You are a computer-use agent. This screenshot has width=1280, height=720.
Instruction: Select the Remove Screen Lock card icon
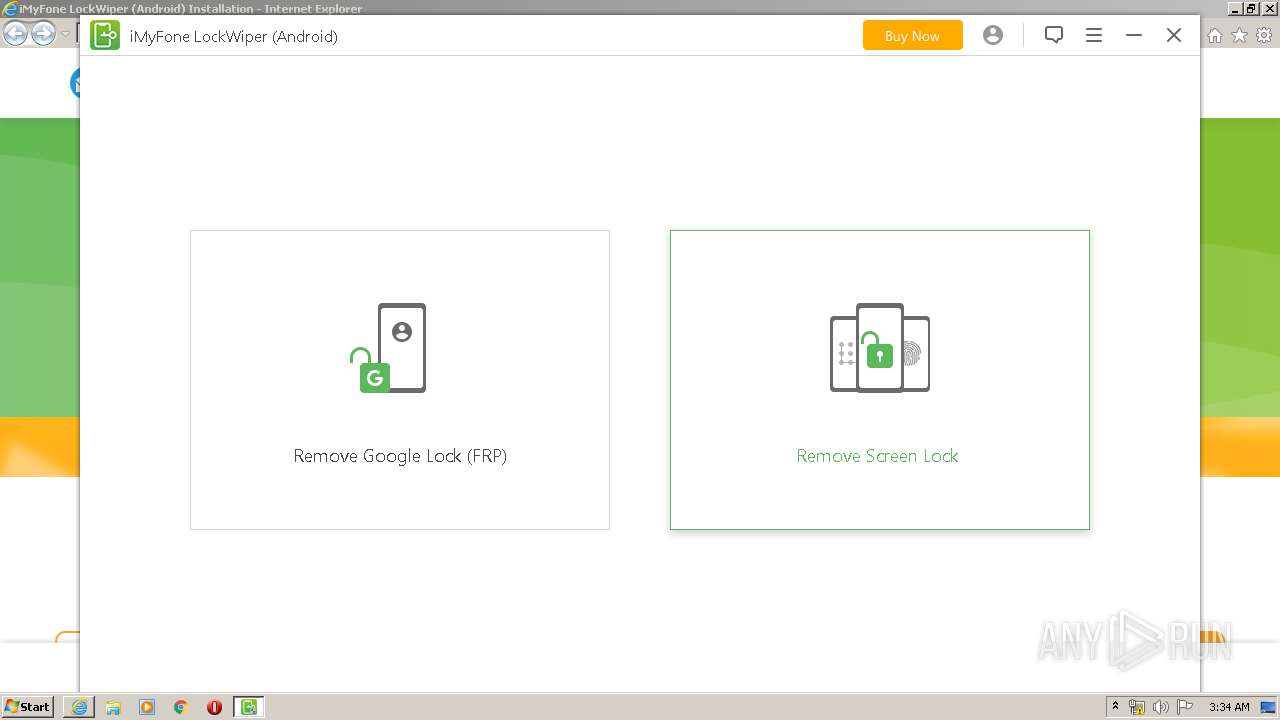[x=880, y=348]
